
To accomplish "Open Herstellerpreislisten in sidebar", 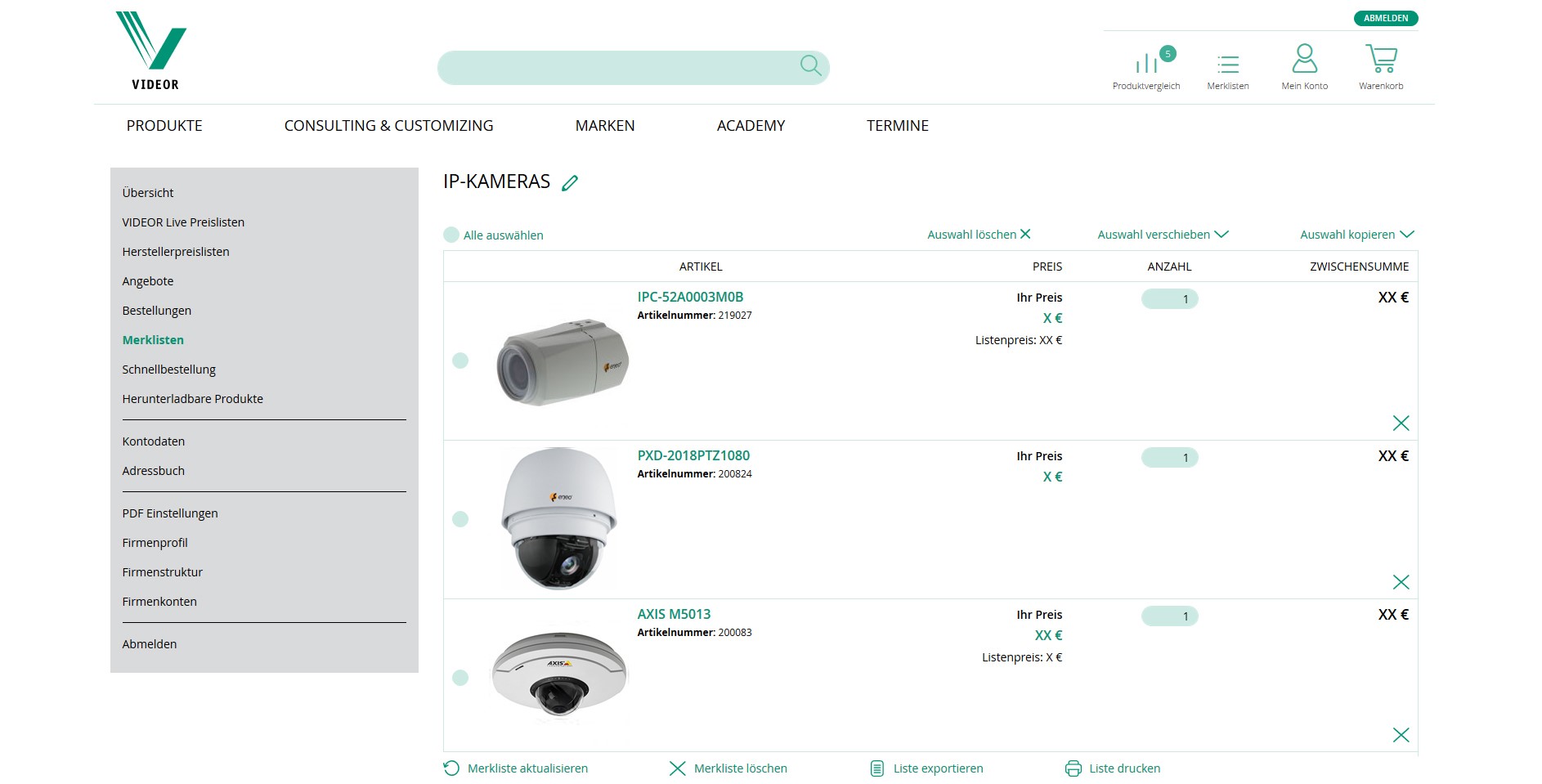I will click(x=176, y=252).
